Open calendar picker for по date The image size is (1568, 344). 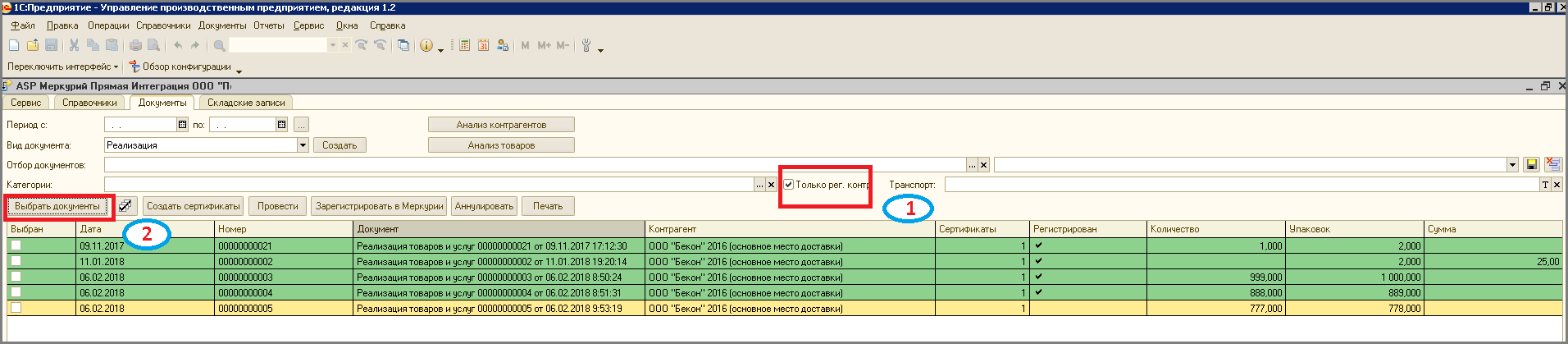(281, 125)
